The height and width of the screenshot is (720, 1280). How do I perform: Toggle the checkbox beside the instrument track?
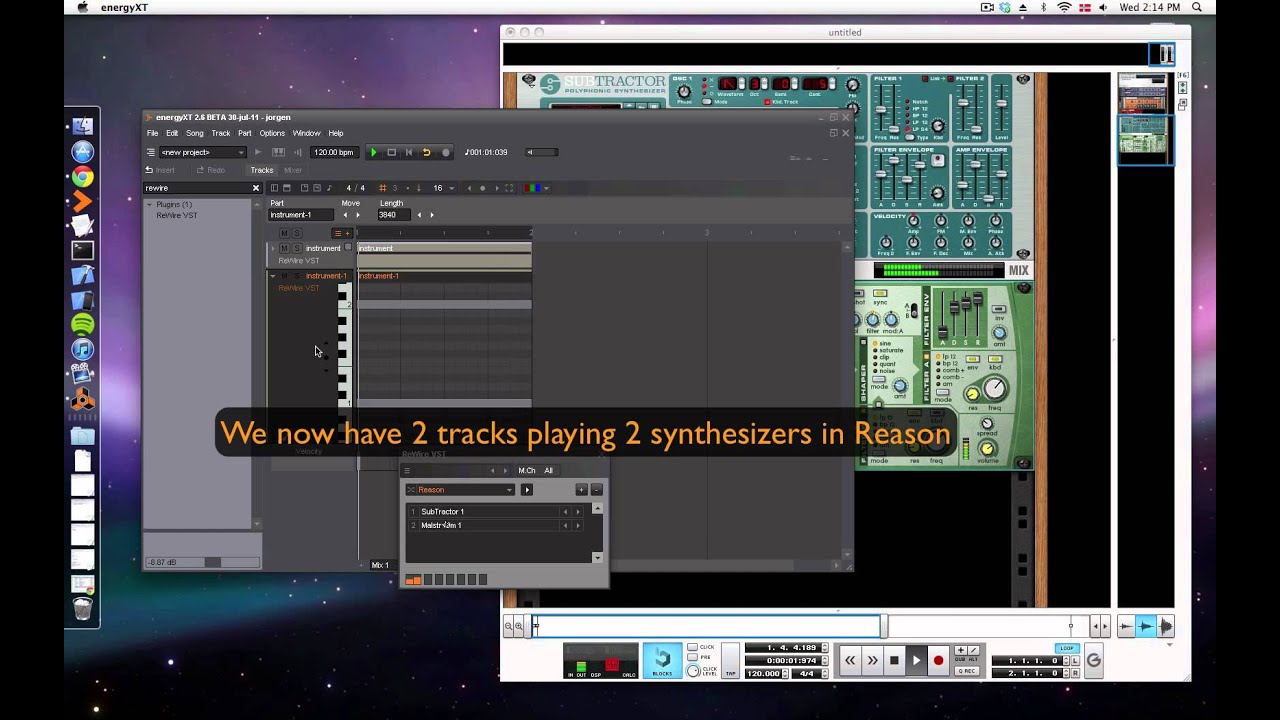348,247
